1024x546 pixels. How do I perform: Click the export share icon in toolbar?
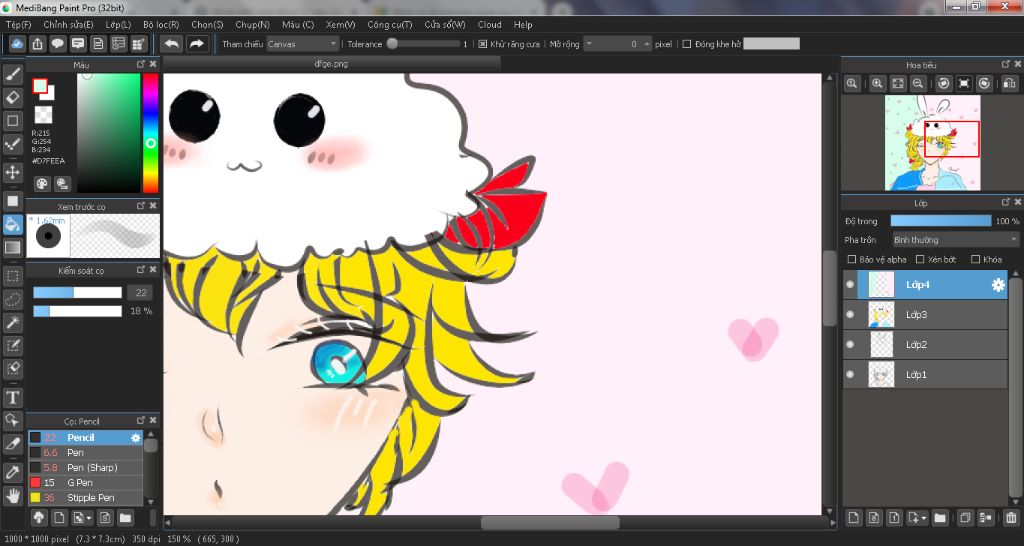38,44
